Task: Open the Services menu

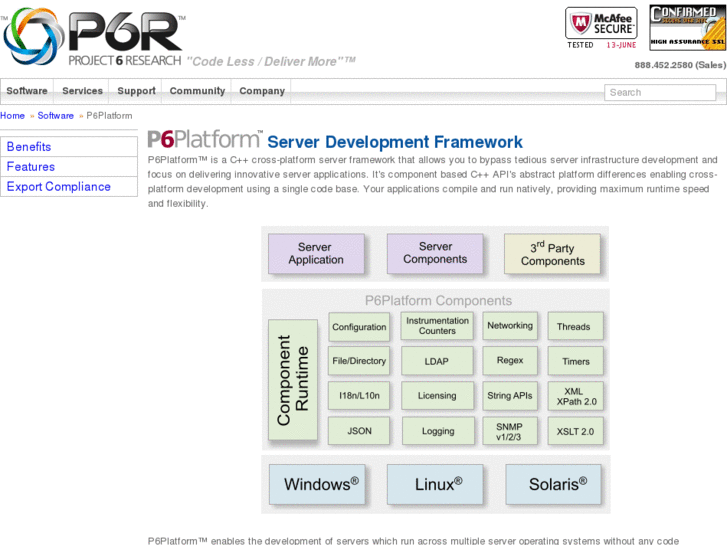Action: [82, 91]
